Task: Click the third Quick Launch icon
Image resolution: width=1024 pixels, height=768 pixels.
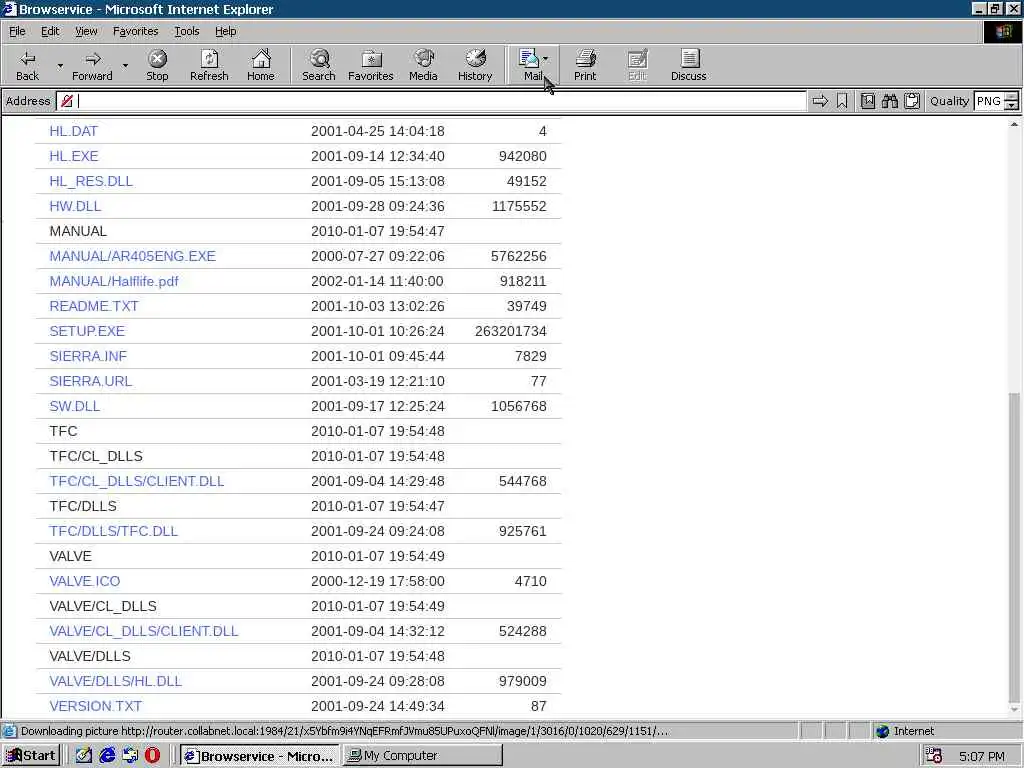Action: [130, 756]
